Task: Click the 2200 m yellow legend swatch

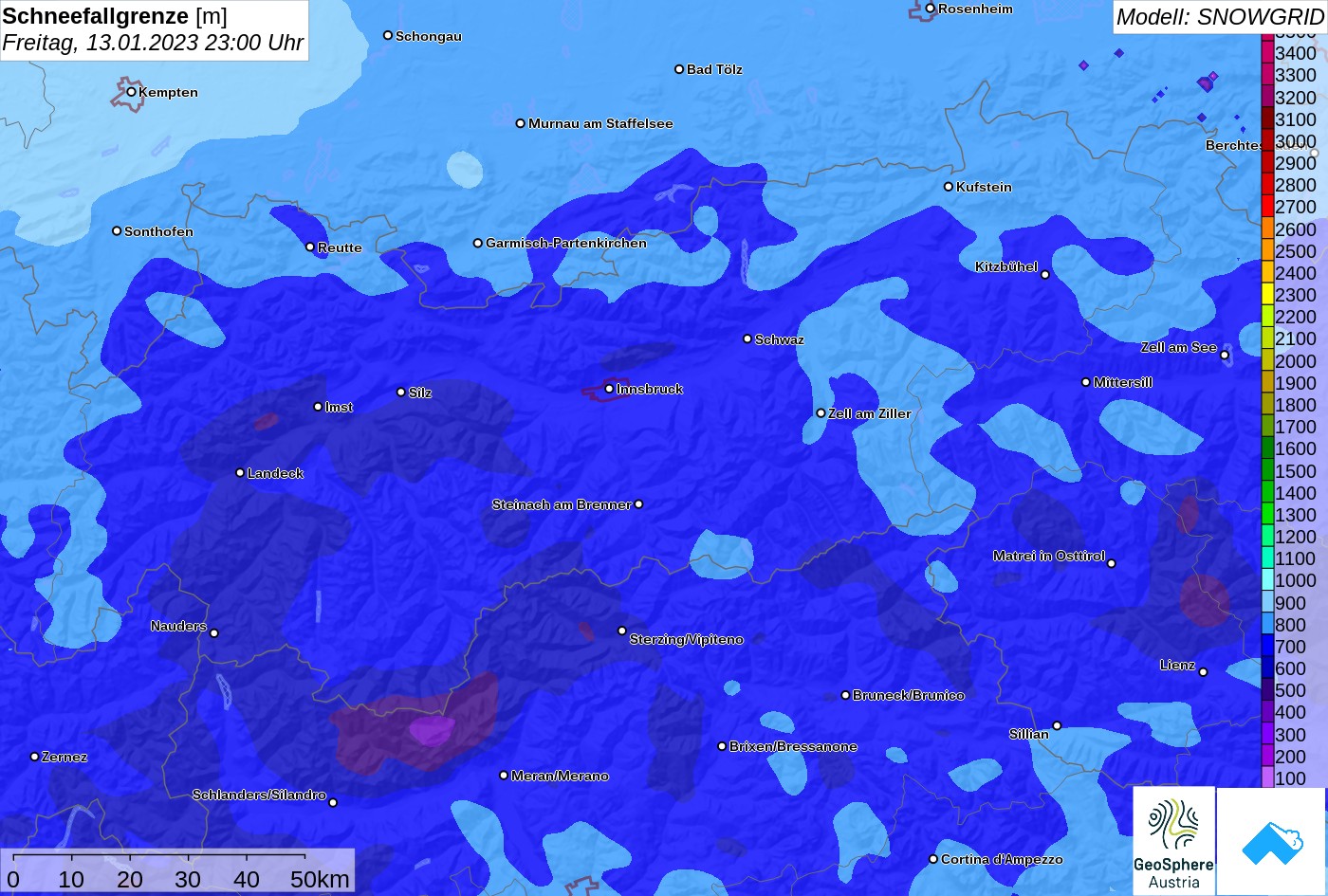Action: click(1267, 317)
